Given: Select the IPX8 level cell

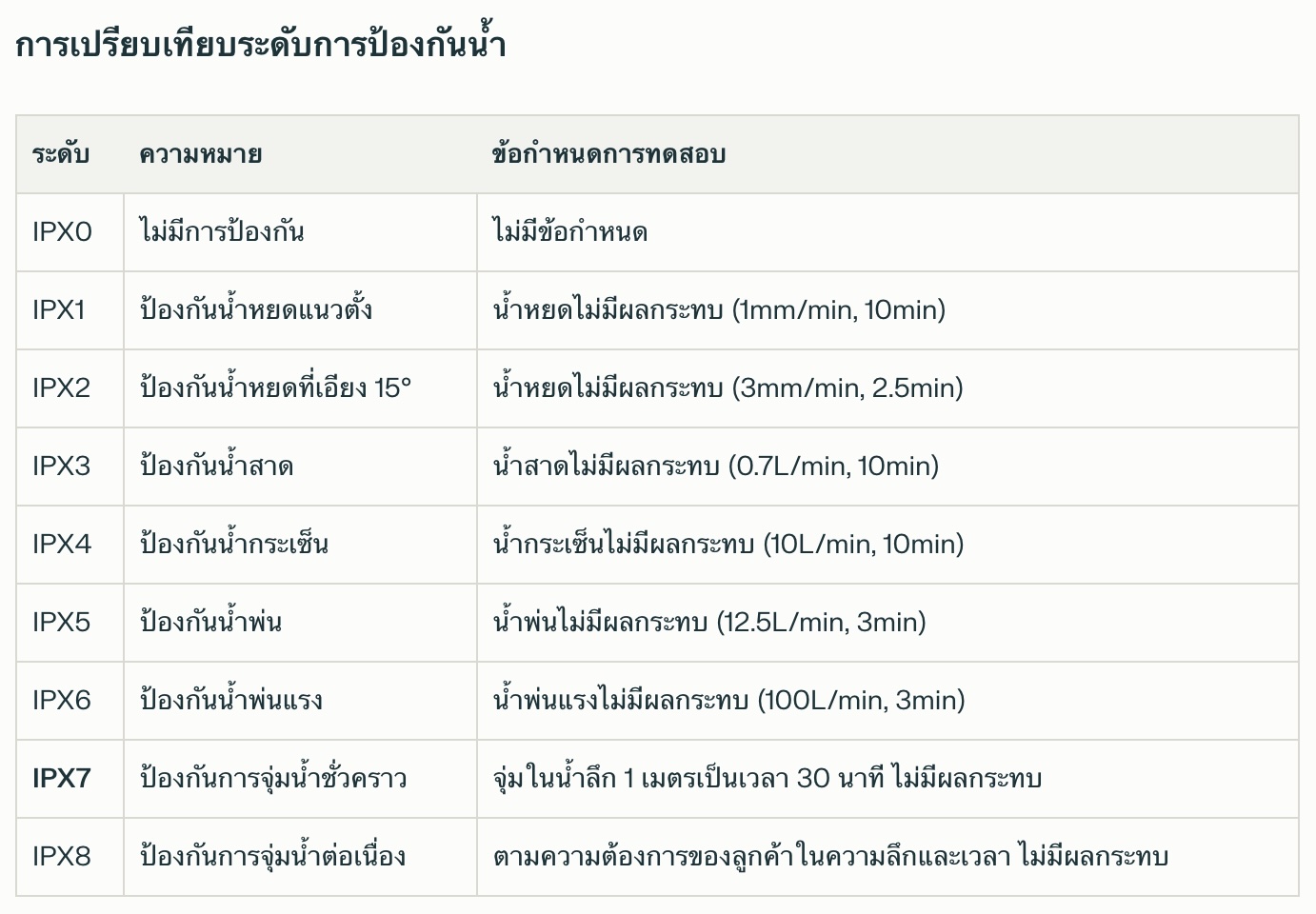Looking at the screenshot, I should click(62, 857).
